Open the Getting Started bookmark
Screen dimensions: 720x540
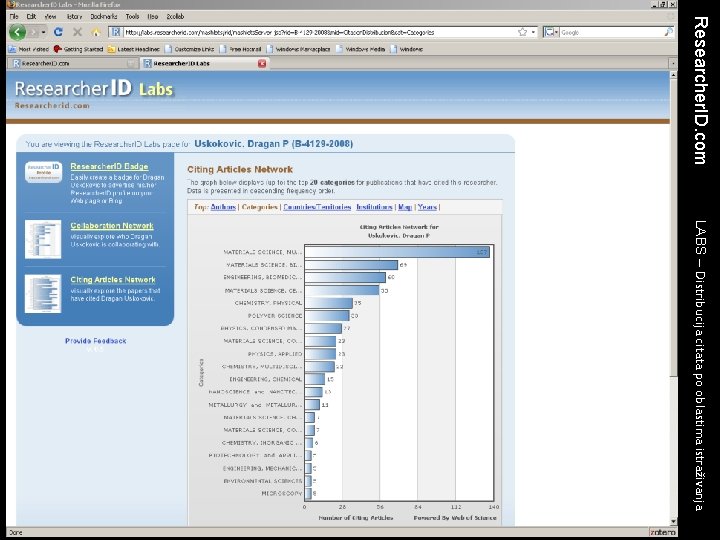tap(79, 49)
